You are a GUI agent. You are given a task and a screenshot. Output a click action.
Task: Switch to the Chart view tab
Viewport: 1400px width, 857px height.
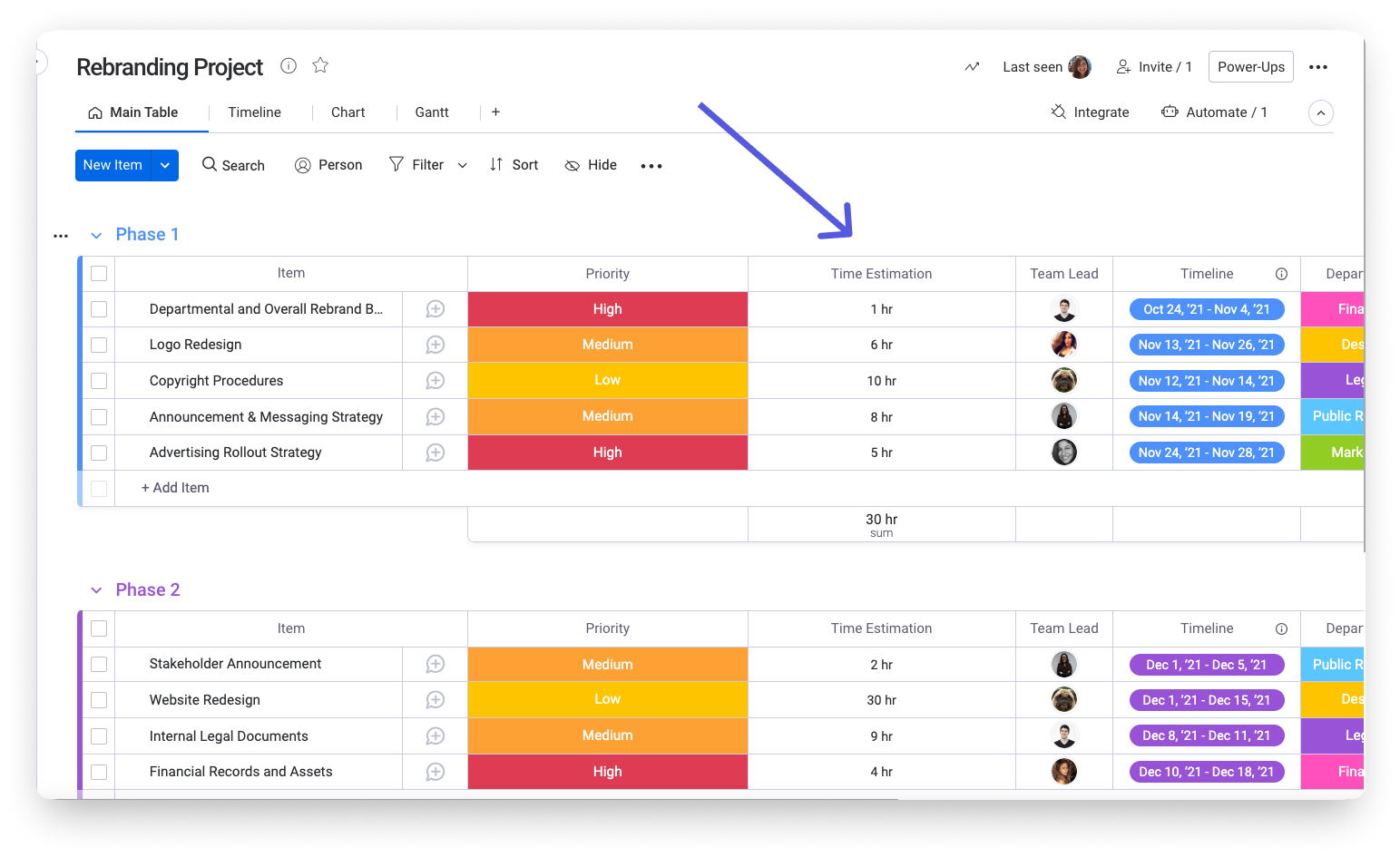click(348, 112)
